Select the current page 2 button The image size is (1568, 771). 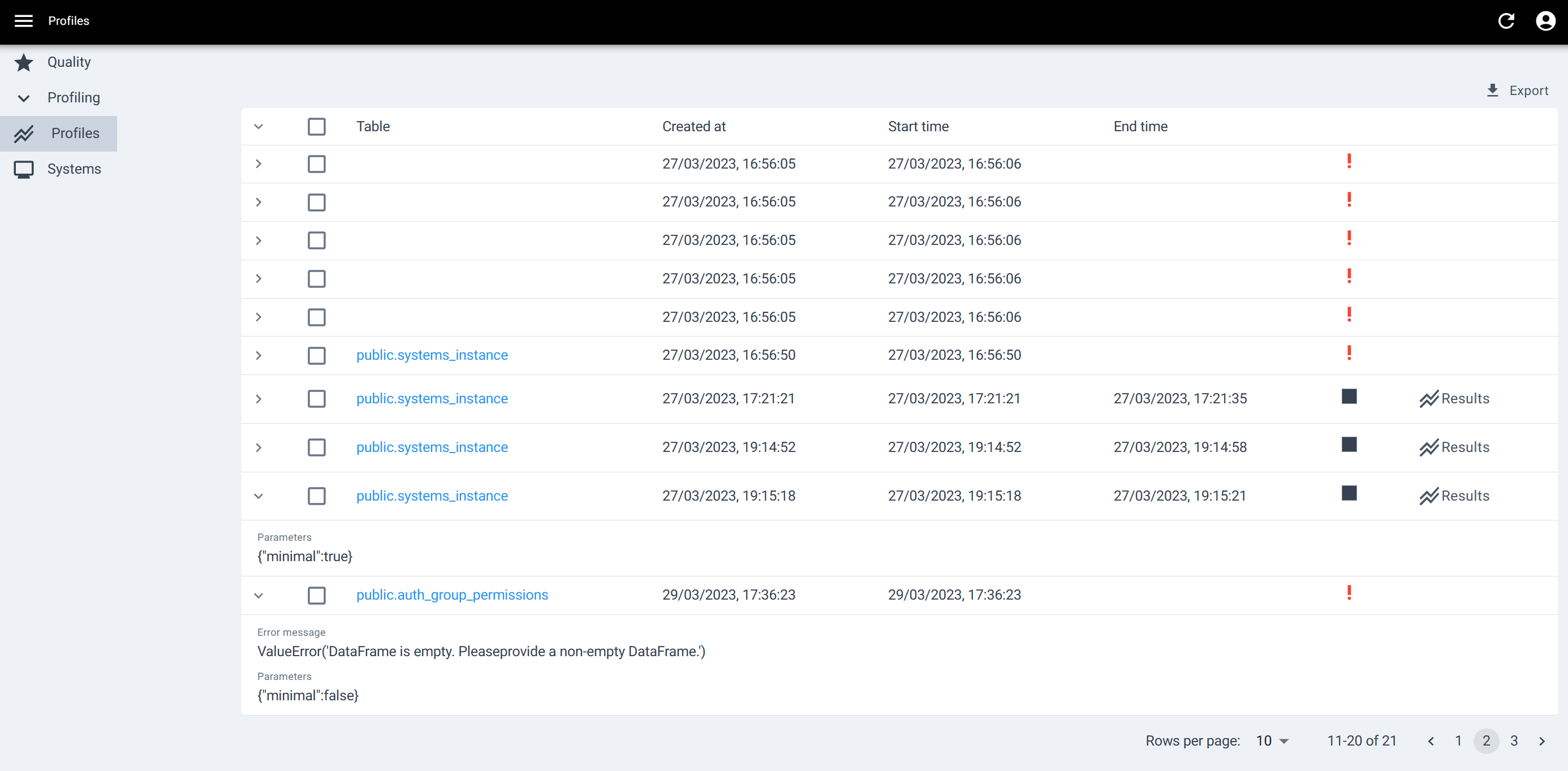tap(1487, 741)
